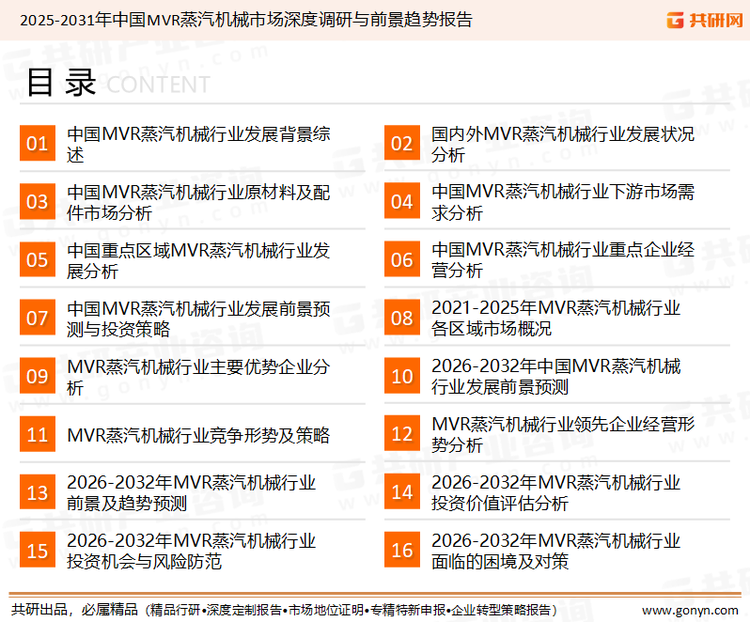
Task: Visit the www.gonyn.com footer link
Action: pos(690,611)
